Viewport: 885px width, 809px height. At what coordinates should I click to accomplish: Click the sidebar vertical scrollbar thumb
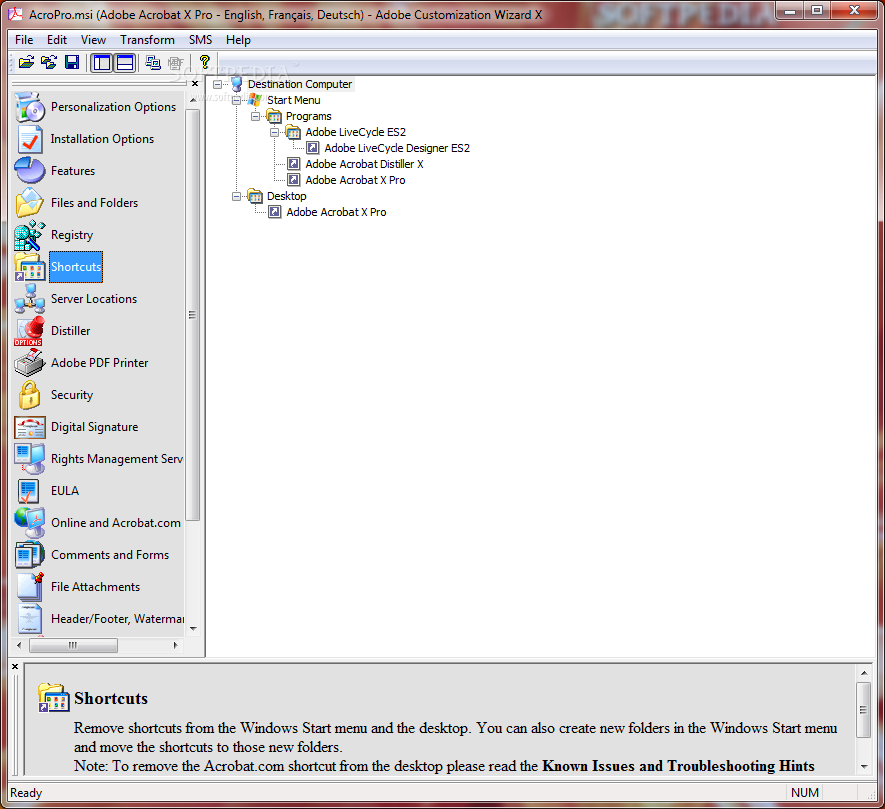click(x=193, y=315)
